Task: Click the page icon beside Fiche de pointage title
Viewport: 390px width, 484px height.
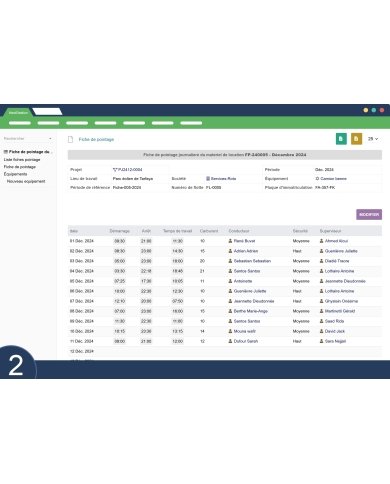Action: point(70,139)
